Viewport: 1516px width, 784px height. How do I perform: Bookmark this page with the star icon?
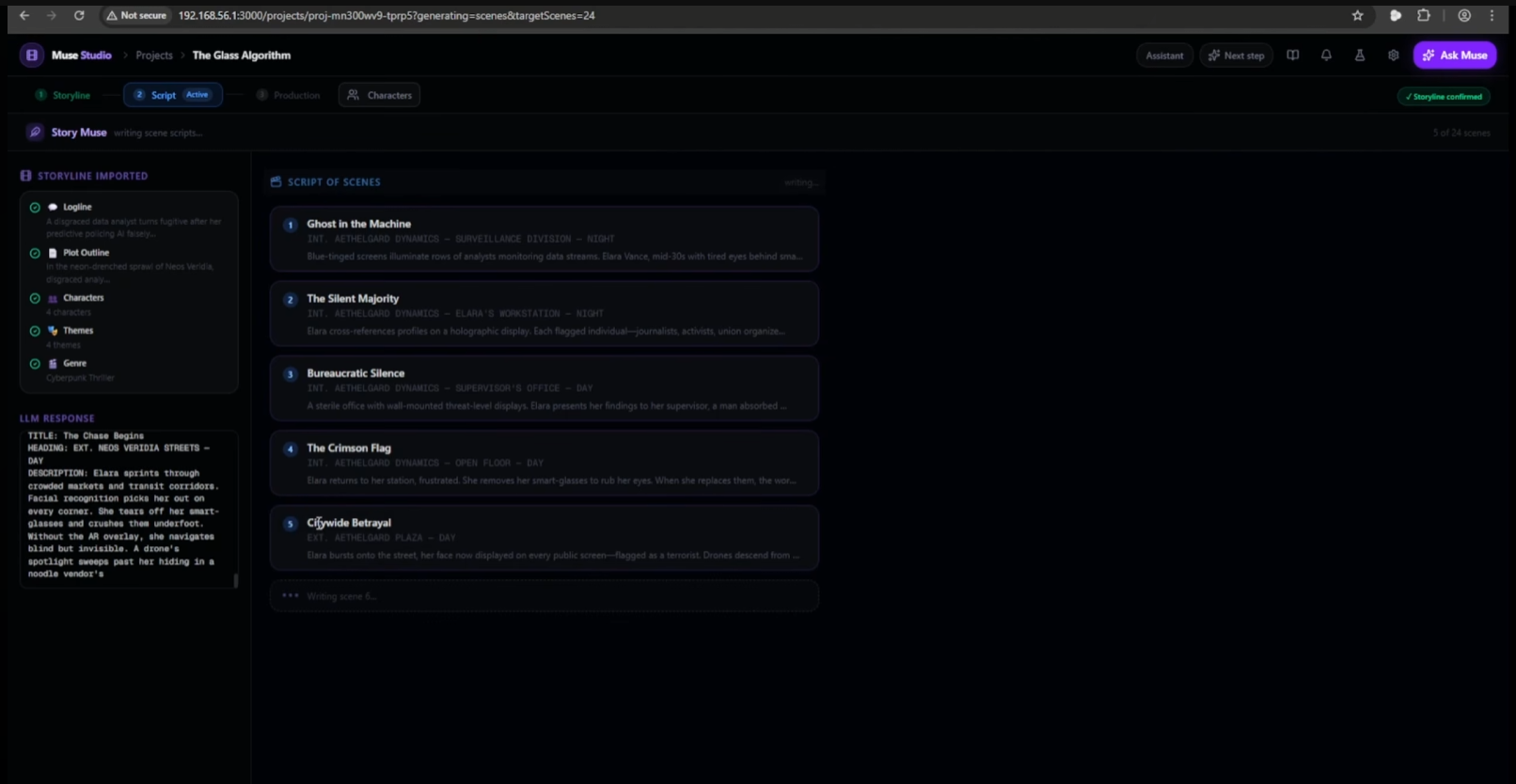[x=1357, y=15]
